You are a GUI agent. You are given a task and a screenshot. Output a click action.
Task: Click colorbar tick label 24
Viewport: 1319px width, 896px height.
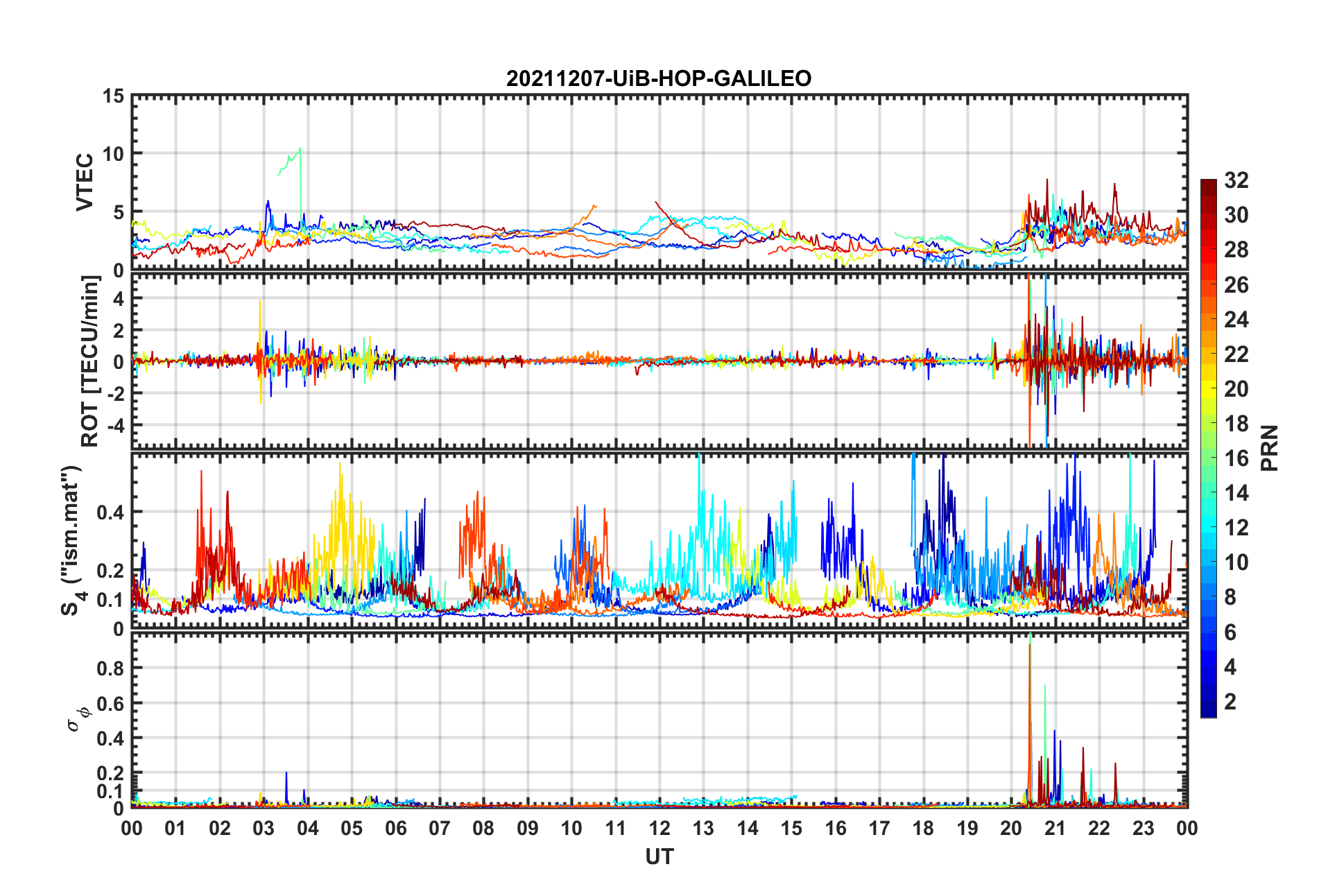pyautogui.click(x=1236, y=320)
